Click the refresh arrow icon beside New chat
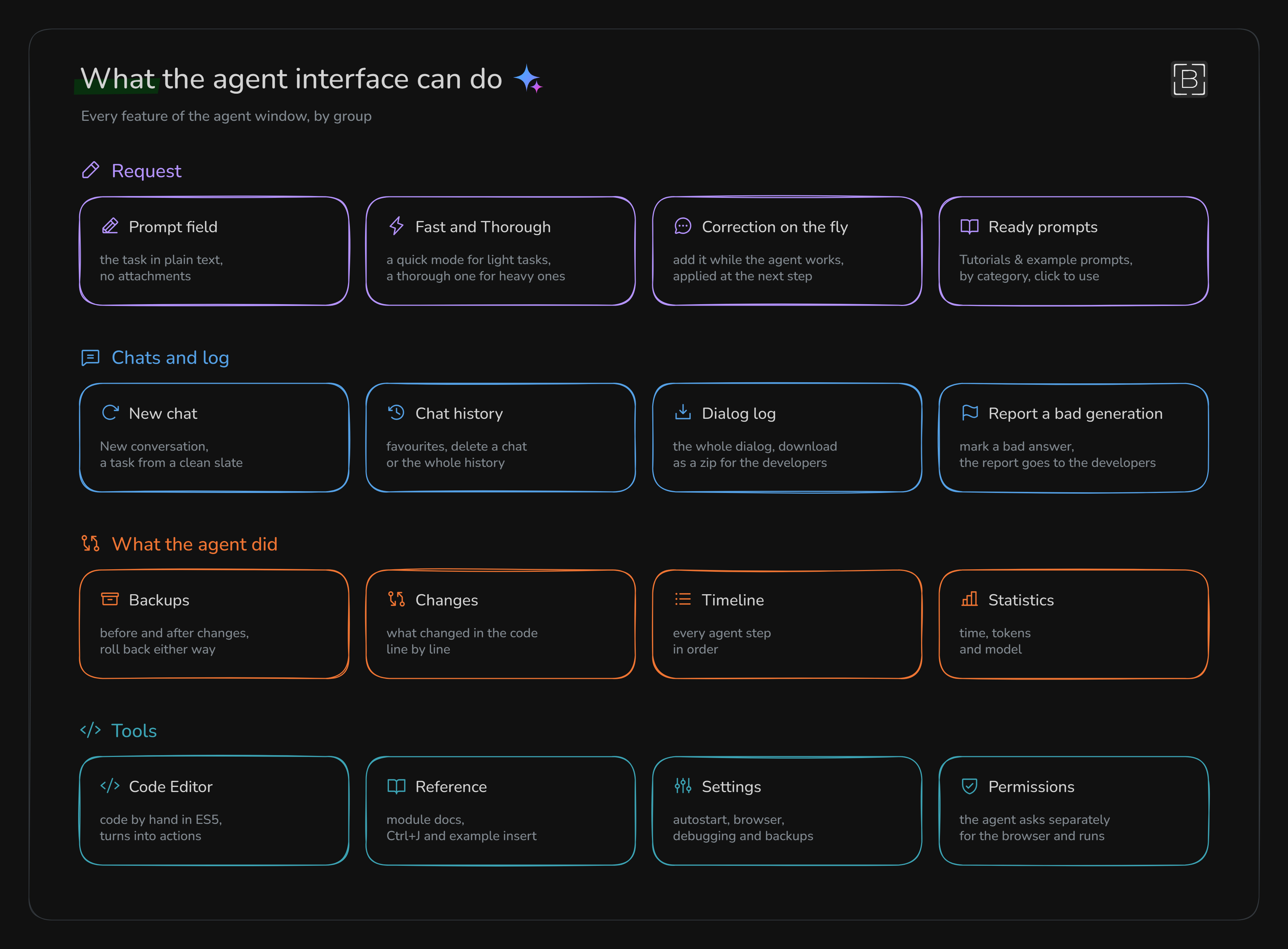 coord(110,412)
